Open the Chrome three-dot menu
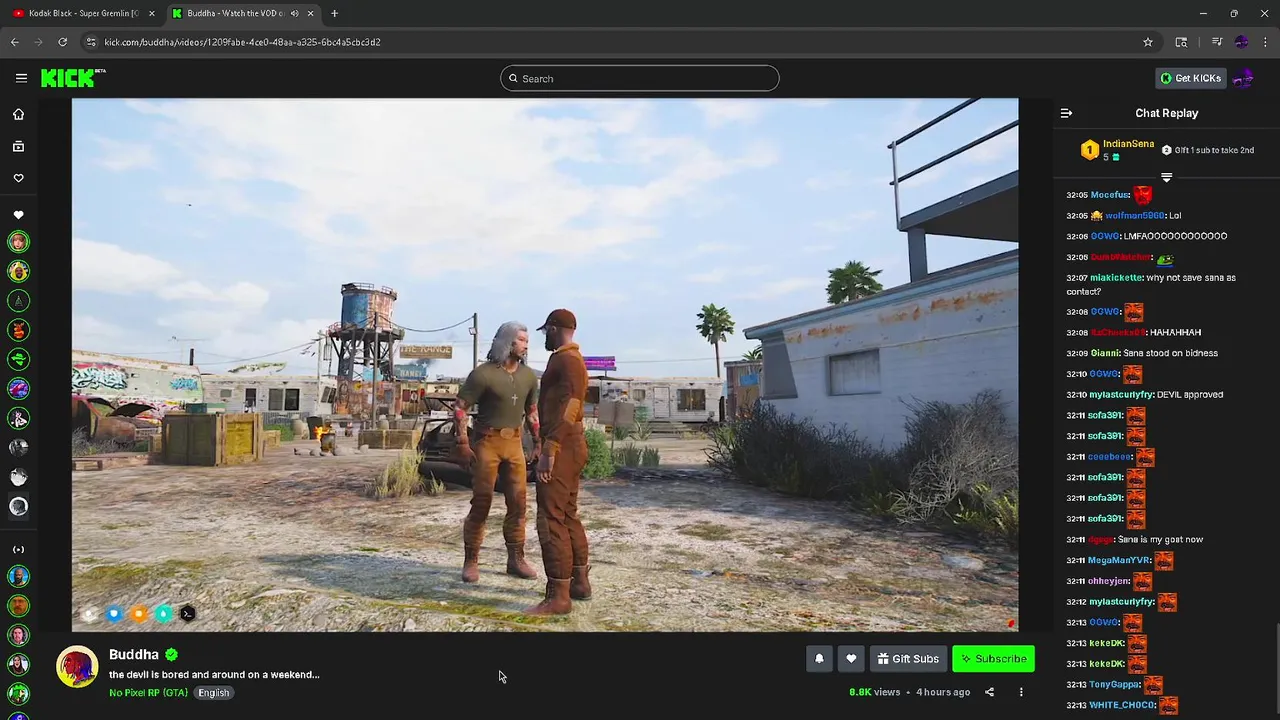This screenshot has width=1280, height=720. pos(1265,42)
